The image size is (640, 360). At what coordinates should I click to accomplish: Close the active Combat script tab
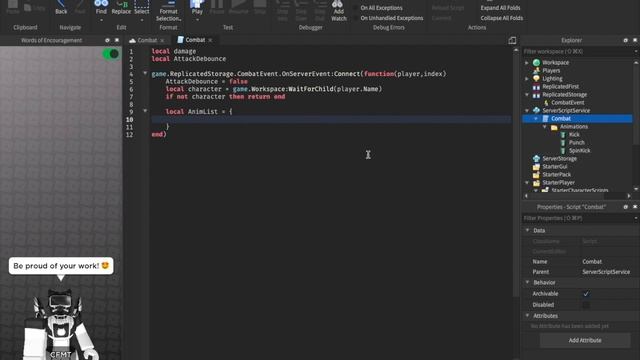click(x=210, y=40)
